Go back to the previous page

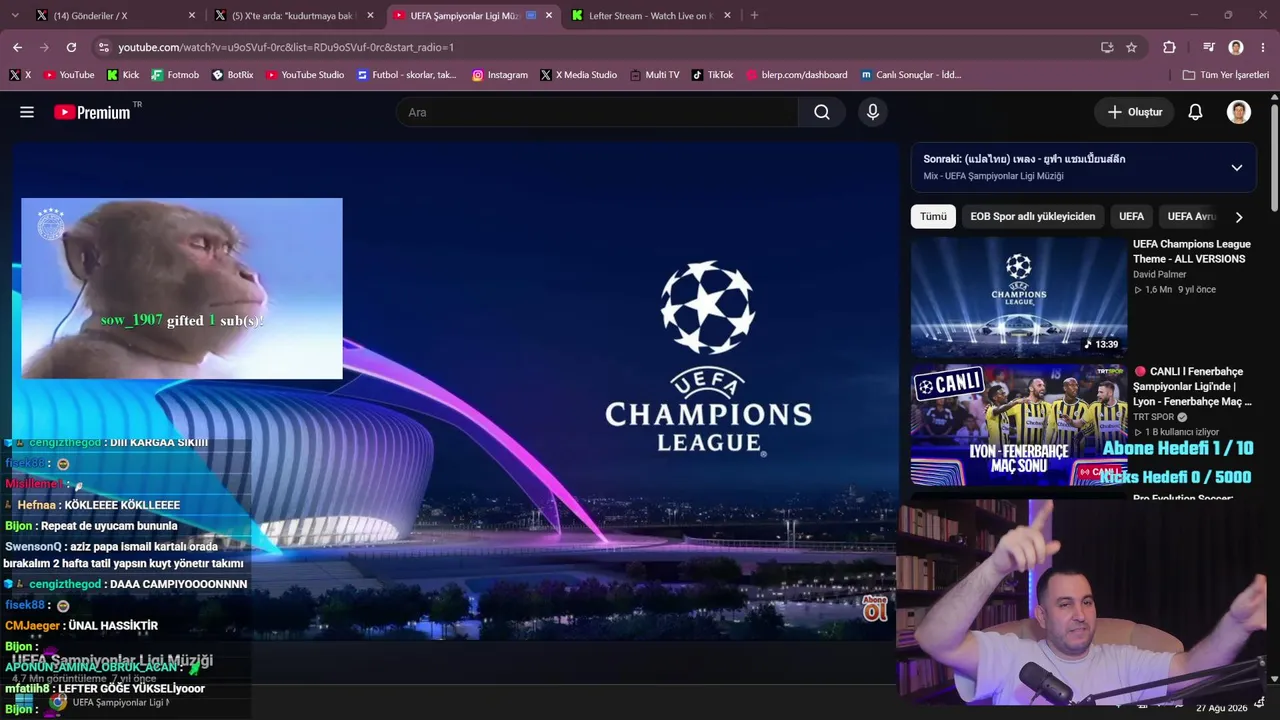pos(17,47)
